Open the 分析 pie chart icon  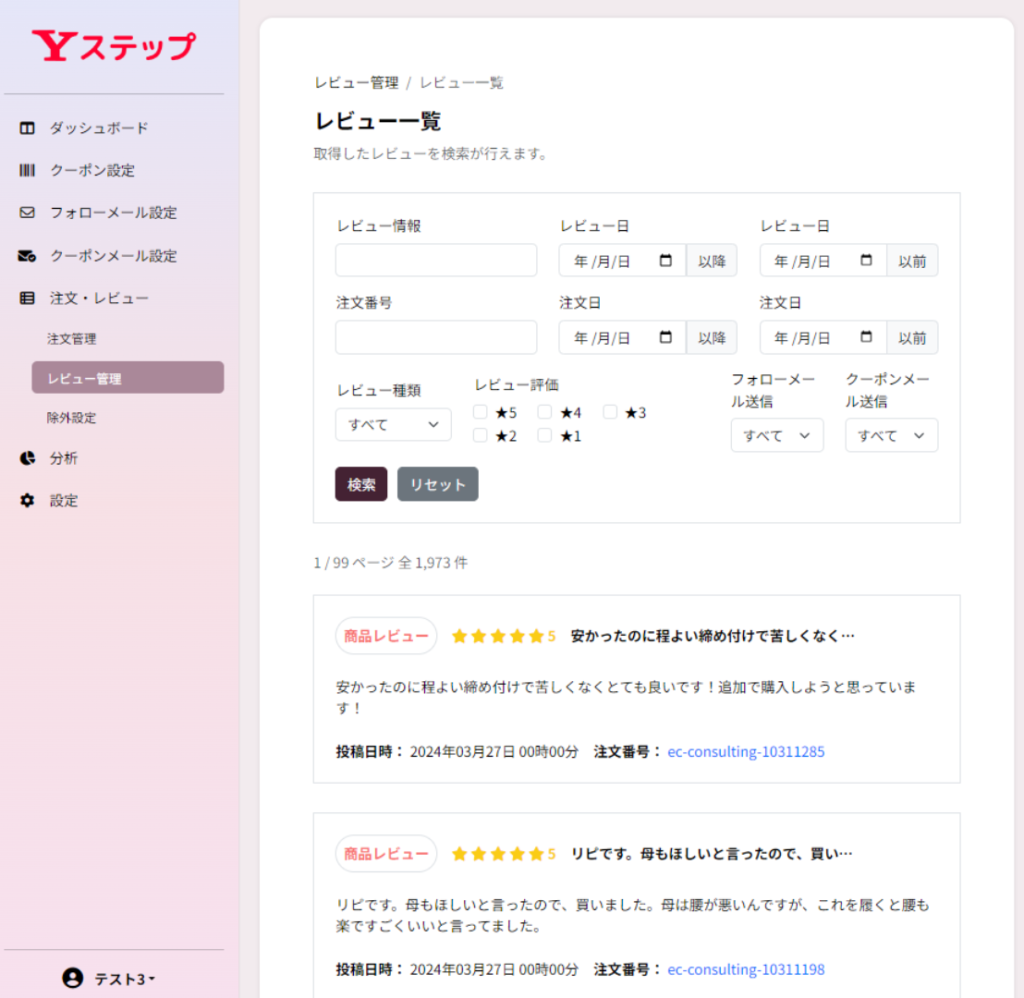26,458
